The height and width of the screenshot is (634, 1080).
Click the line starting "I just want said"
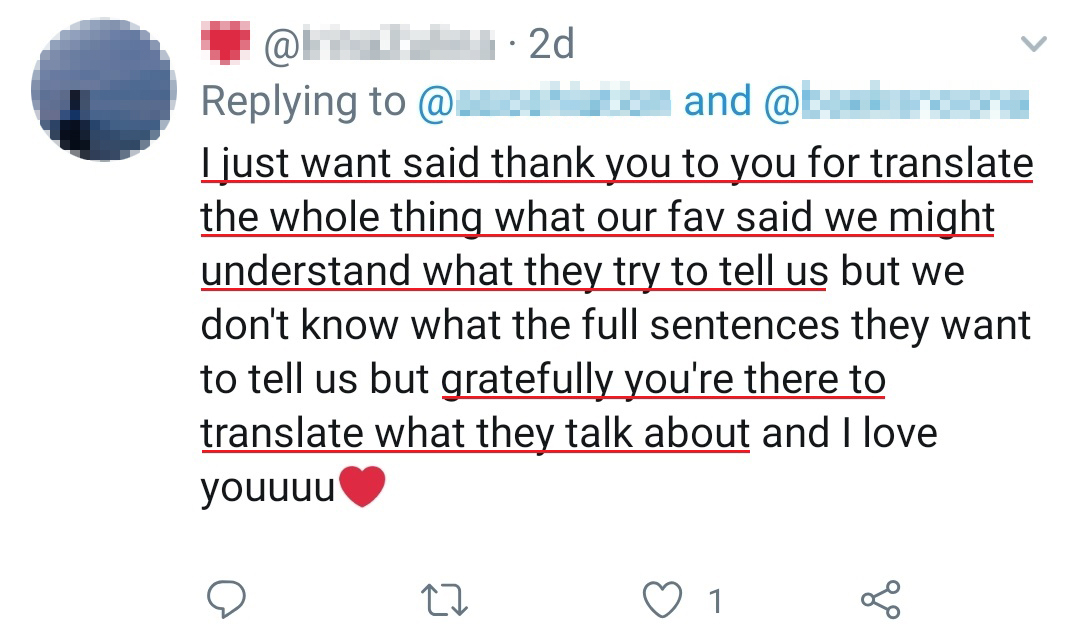[616, 164]
